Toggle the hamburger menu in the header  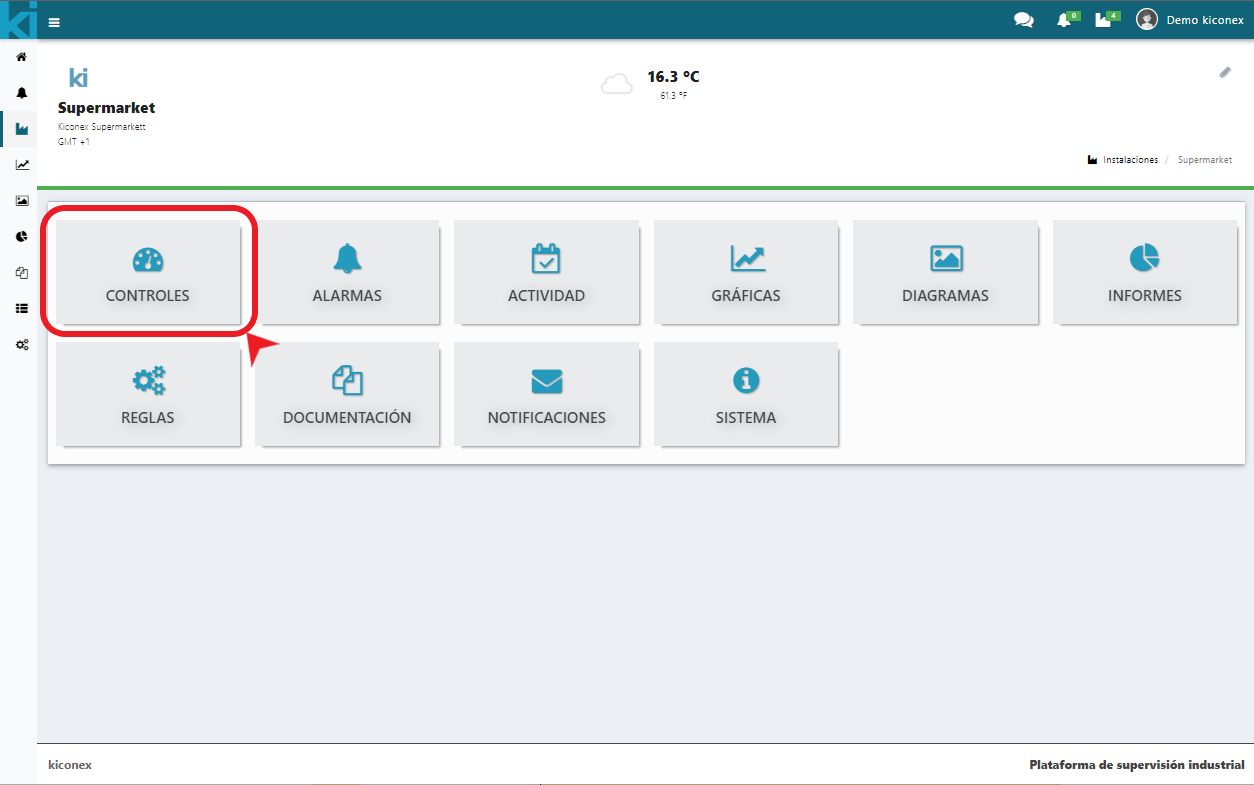click(54, 22)
